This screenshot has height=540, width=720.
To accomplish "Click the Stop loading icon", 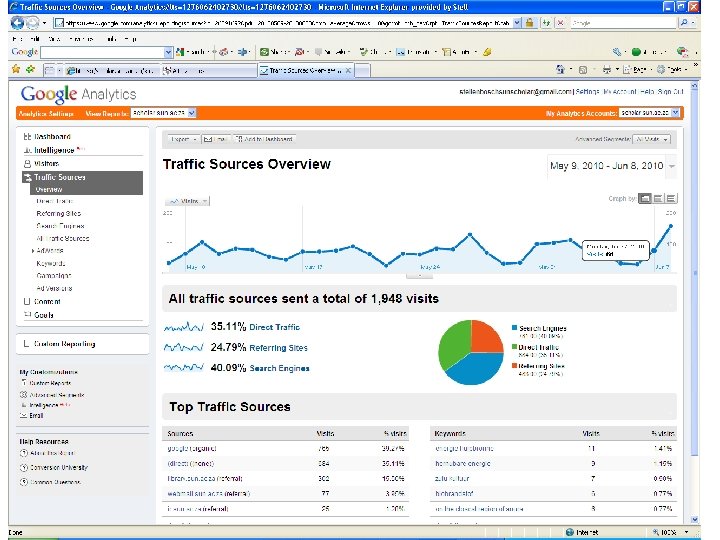I will point(561,22).
